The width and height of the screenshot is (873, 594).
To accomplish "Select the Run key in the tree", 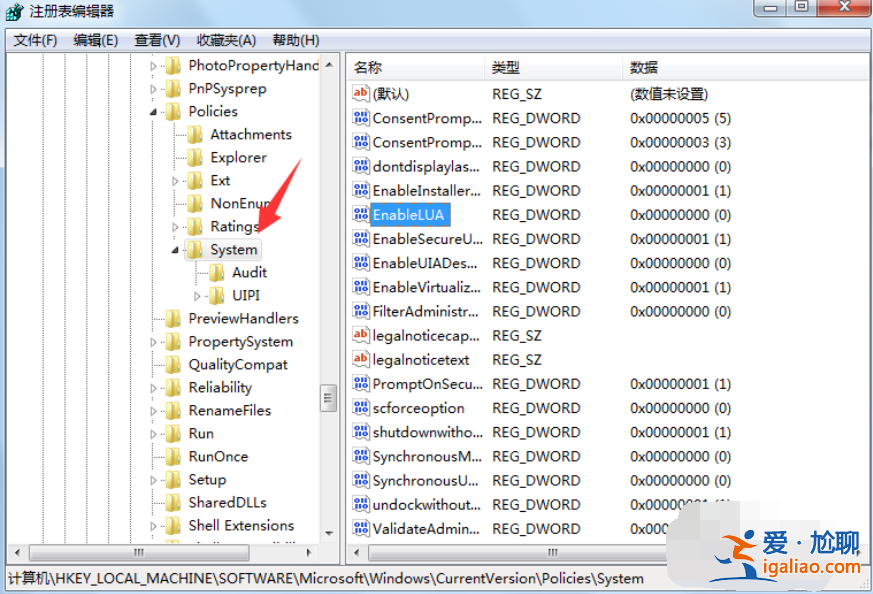I will point(200,433).
